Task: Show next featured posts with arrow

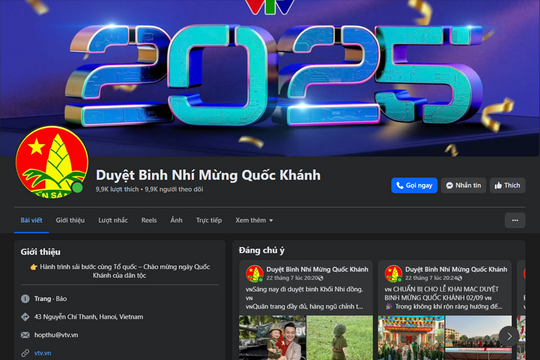Action: pyautogui.click(x=509, y=336)
